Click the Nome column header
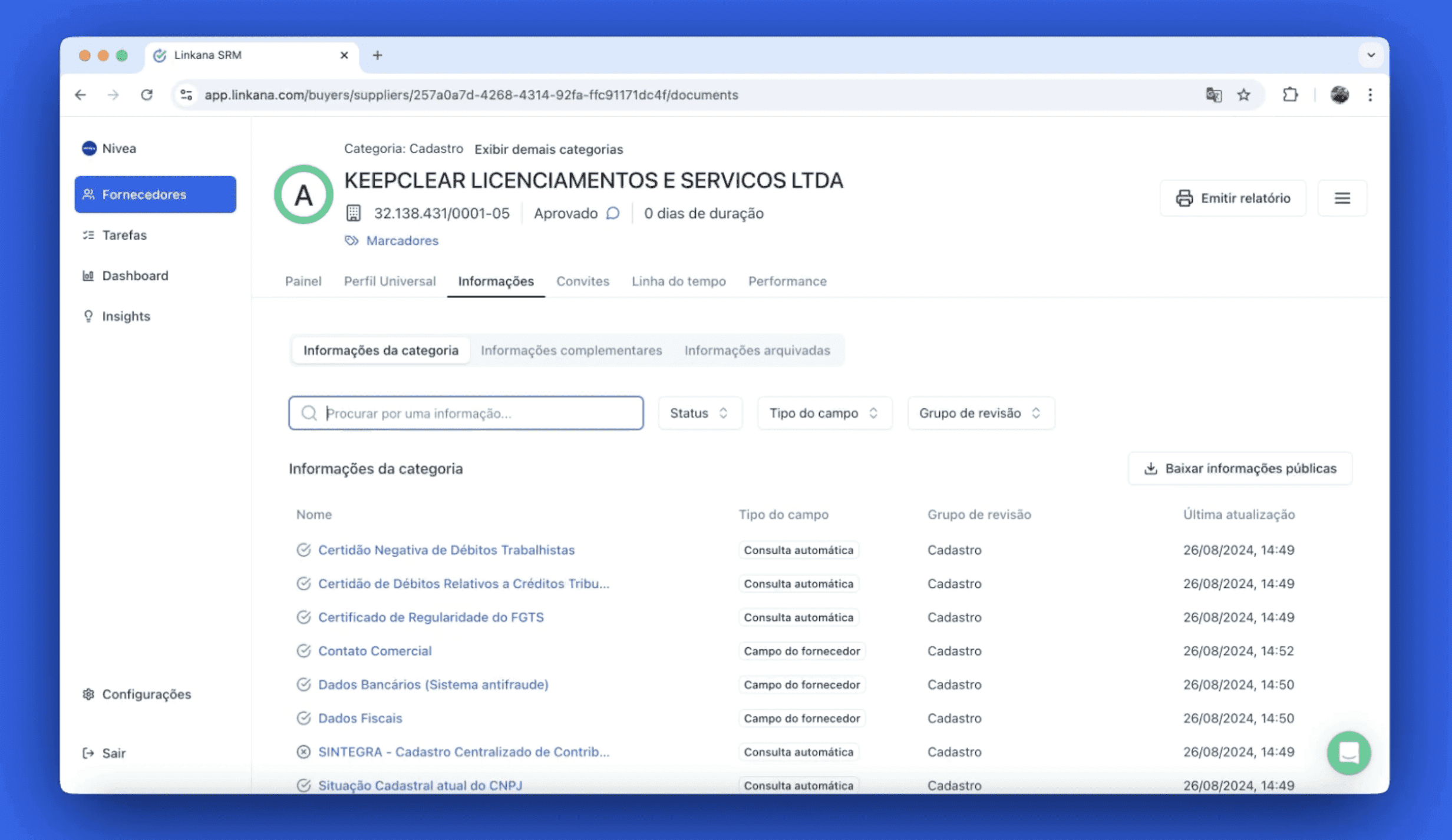The image size is (1452, 840). click(x=314, y=514)
